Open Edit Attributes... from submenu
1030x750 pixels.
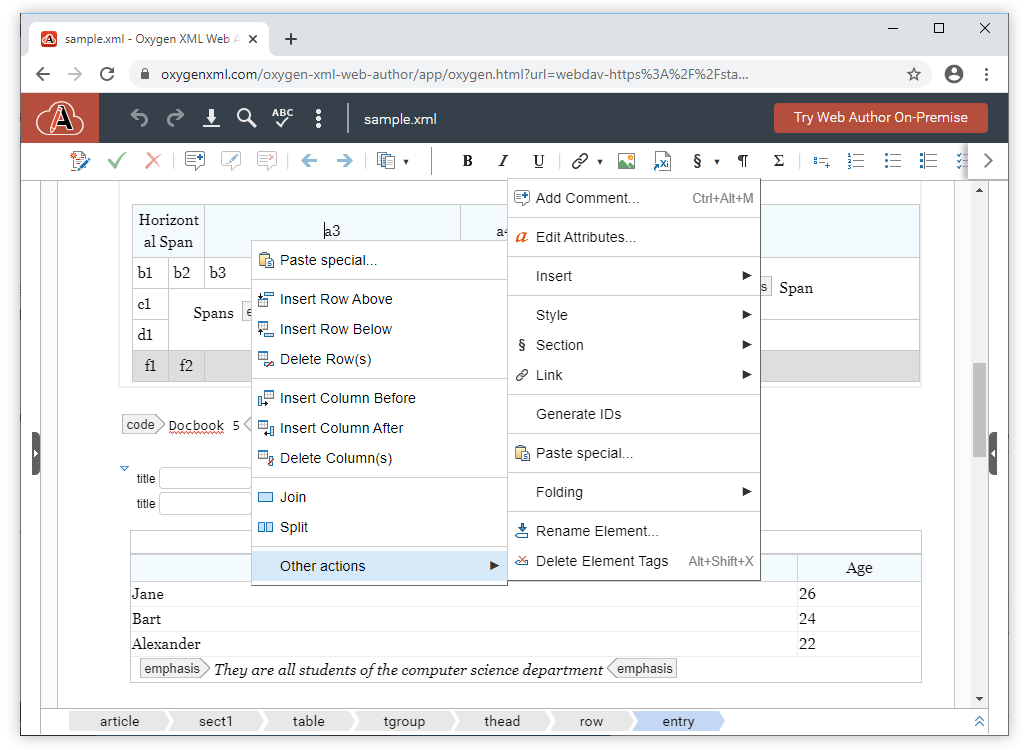[x=634, y=237]
